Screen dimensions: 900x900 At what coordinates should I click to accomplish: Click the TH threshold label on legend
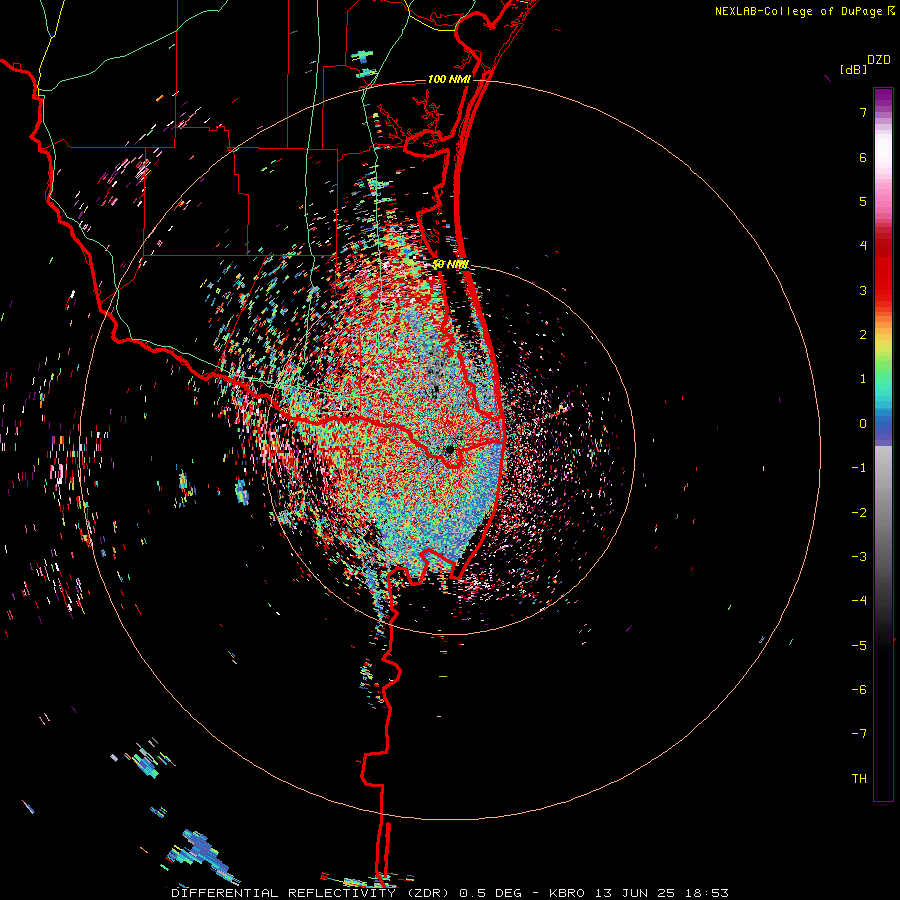[x=859, y=779]
